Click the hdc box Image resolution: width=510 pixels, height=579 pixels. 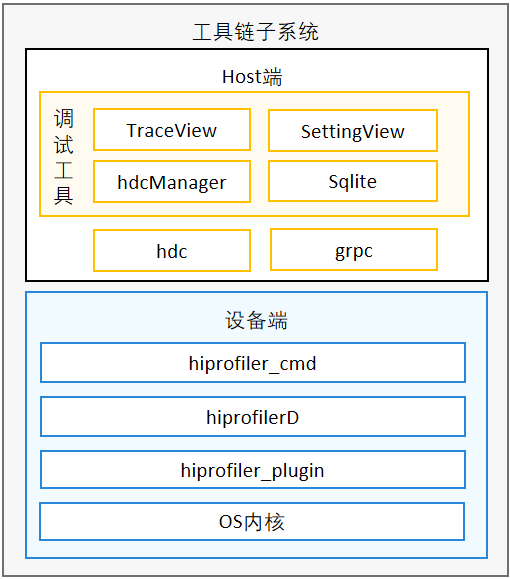172,250
